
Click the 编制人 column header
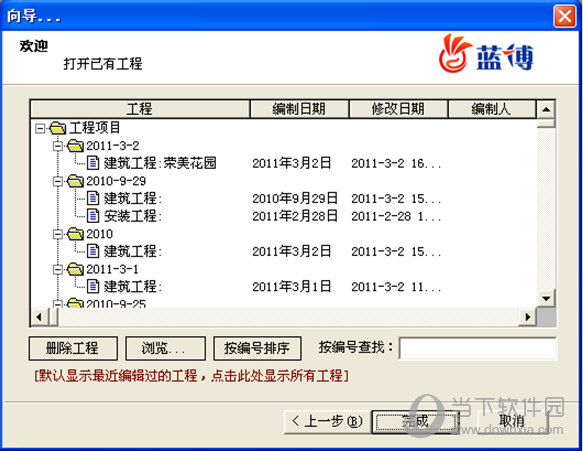pyautogui.click(x=492, y=109)
